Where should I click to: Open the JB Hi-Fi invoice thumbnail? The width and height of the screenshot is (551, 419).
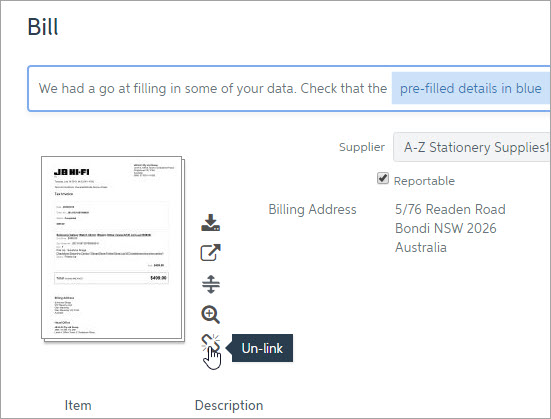click(112, 247)
